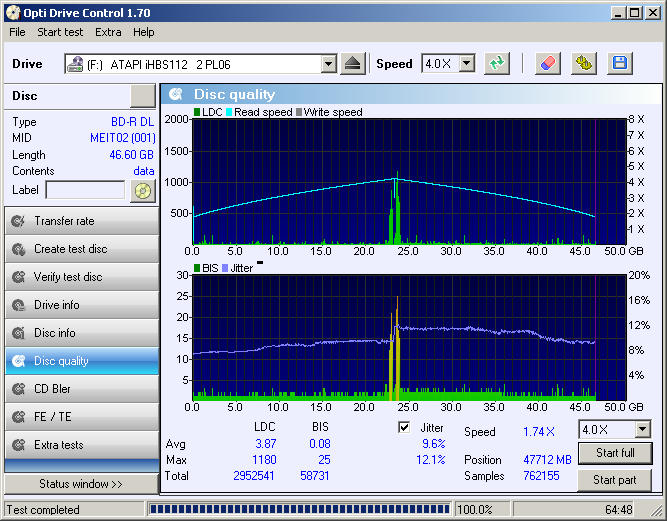Open the Start test menu
Image resolution: width=667 pixels, height=521 pixels.
(x=60, y=32)
